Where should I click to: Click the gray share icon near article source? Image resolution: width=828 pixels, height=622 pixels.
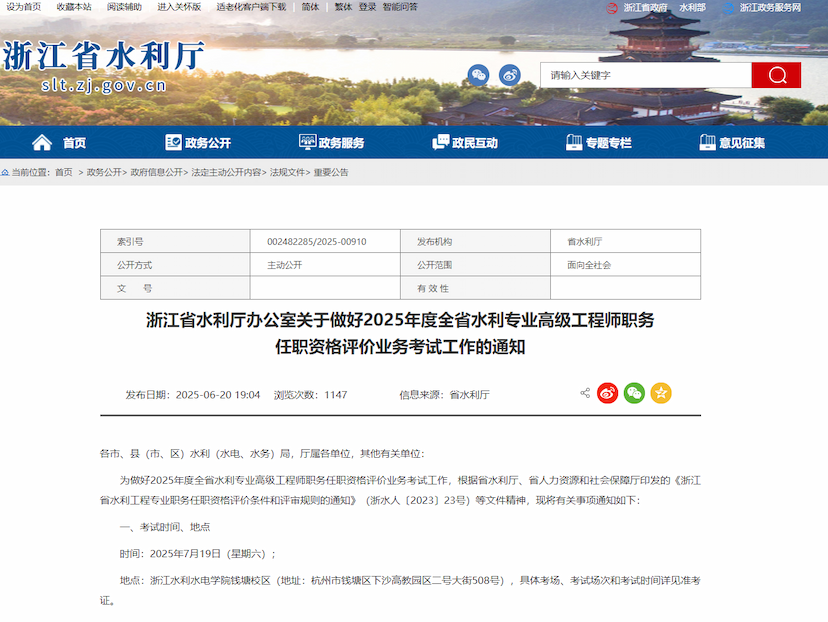pyautogui.click(x=585, y=394)
